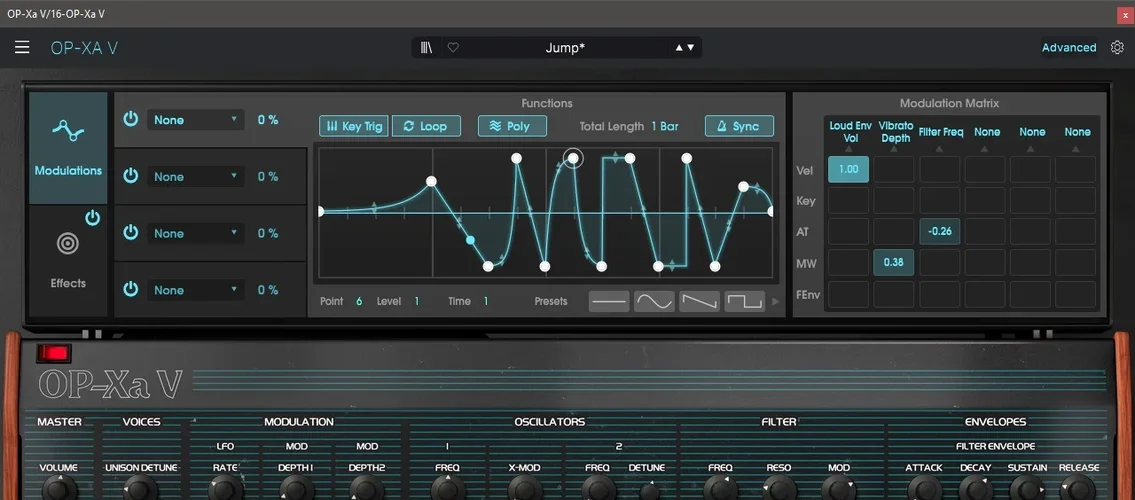Click the red power LED on synth panel
This screenshot has width=1135, height=500.
pos(55,353)
